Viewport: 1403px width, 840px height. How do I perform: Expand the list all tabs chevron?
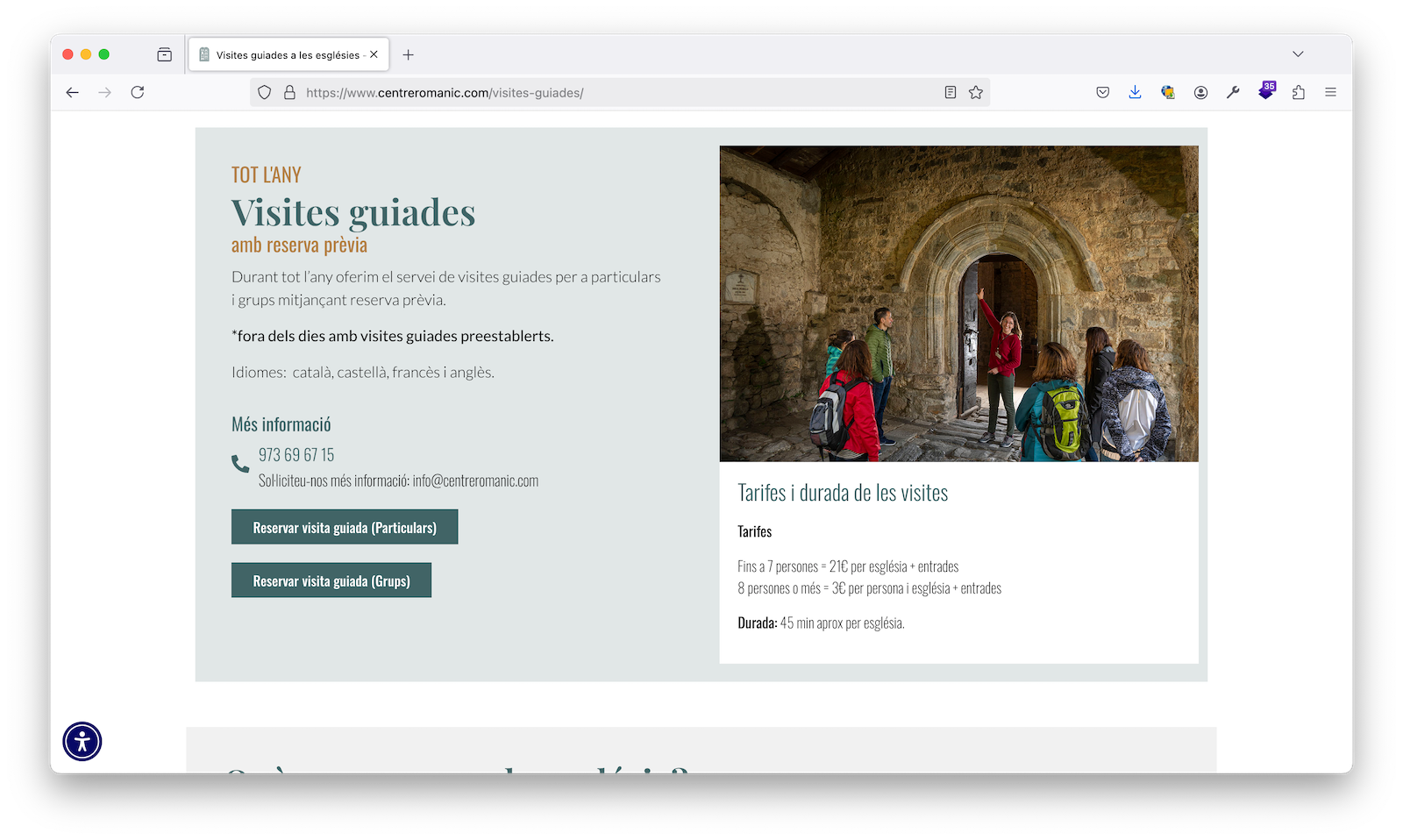click(x=1298, y=54)
